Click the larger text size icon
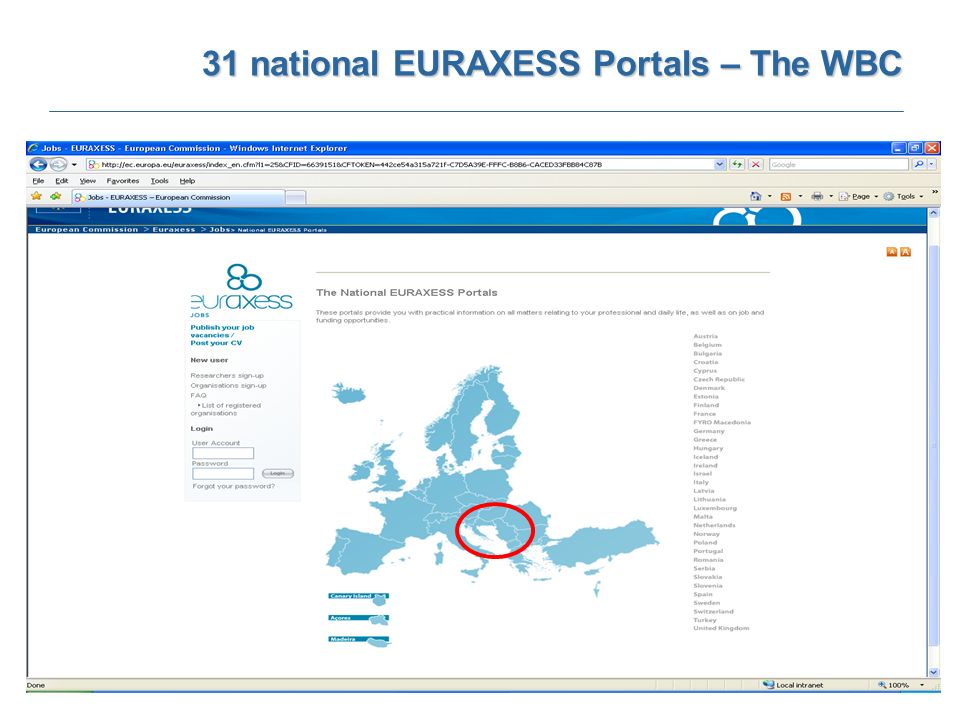Image resolution: width=960 pixels, height=720 pixels. [x=906, y=252]
